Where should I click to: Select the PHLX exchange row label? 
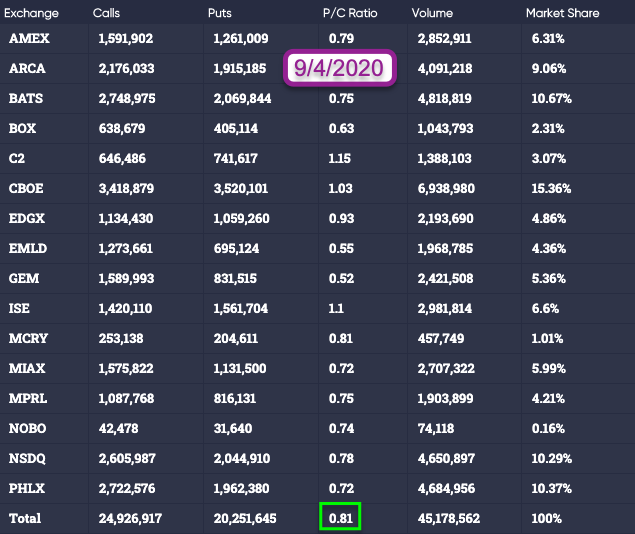coord(26,488)
